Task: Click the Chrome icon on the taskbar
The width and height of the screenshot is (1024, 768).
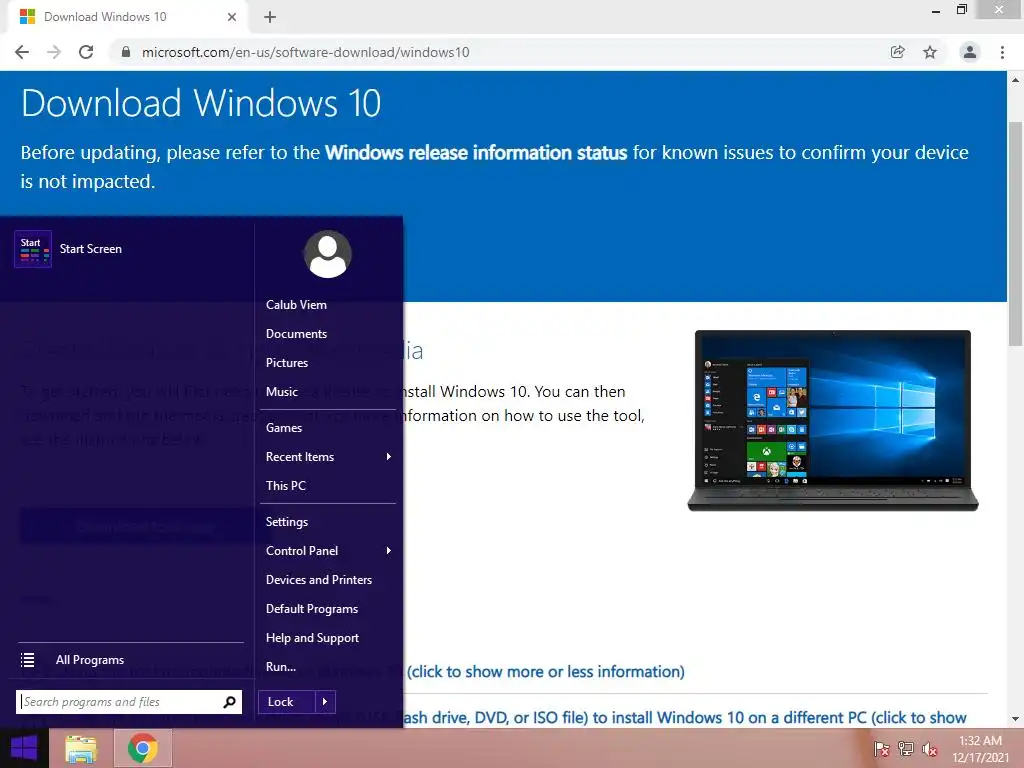Action: 142,748
